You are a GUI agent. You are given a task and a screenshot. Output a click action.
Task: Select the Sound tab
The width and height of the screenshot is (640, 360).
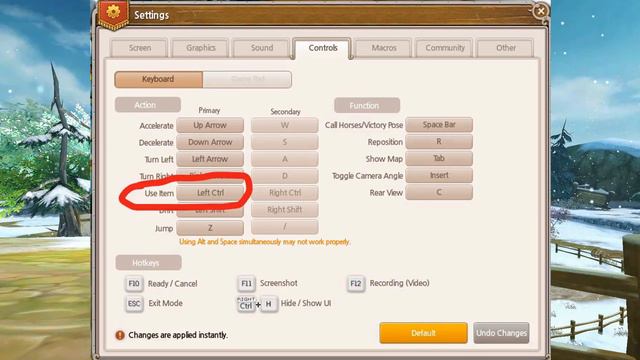(x=262, y=48)
